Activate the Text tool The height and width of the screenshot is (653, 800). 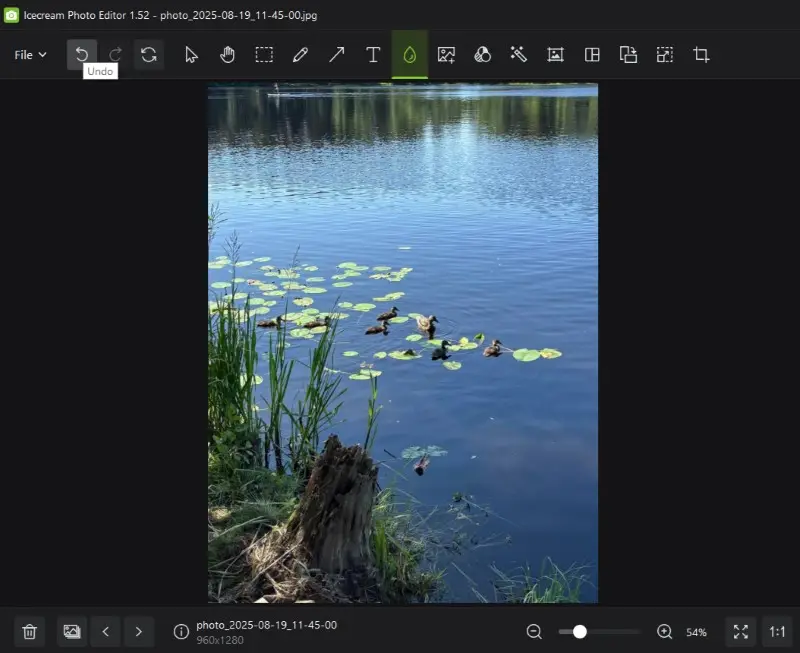(x=373, y=55)
